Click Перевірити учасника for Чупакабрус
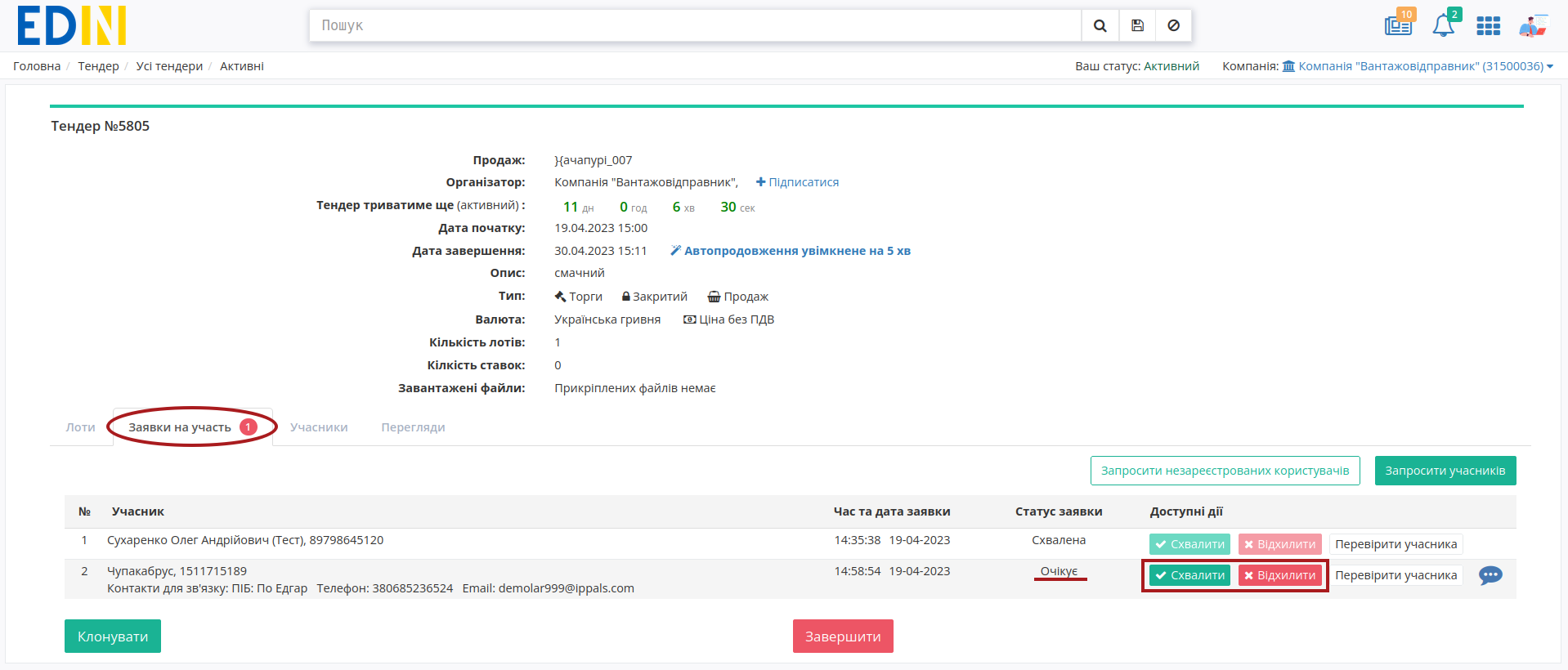The image size is (1568, 670). pos(1396,575)
